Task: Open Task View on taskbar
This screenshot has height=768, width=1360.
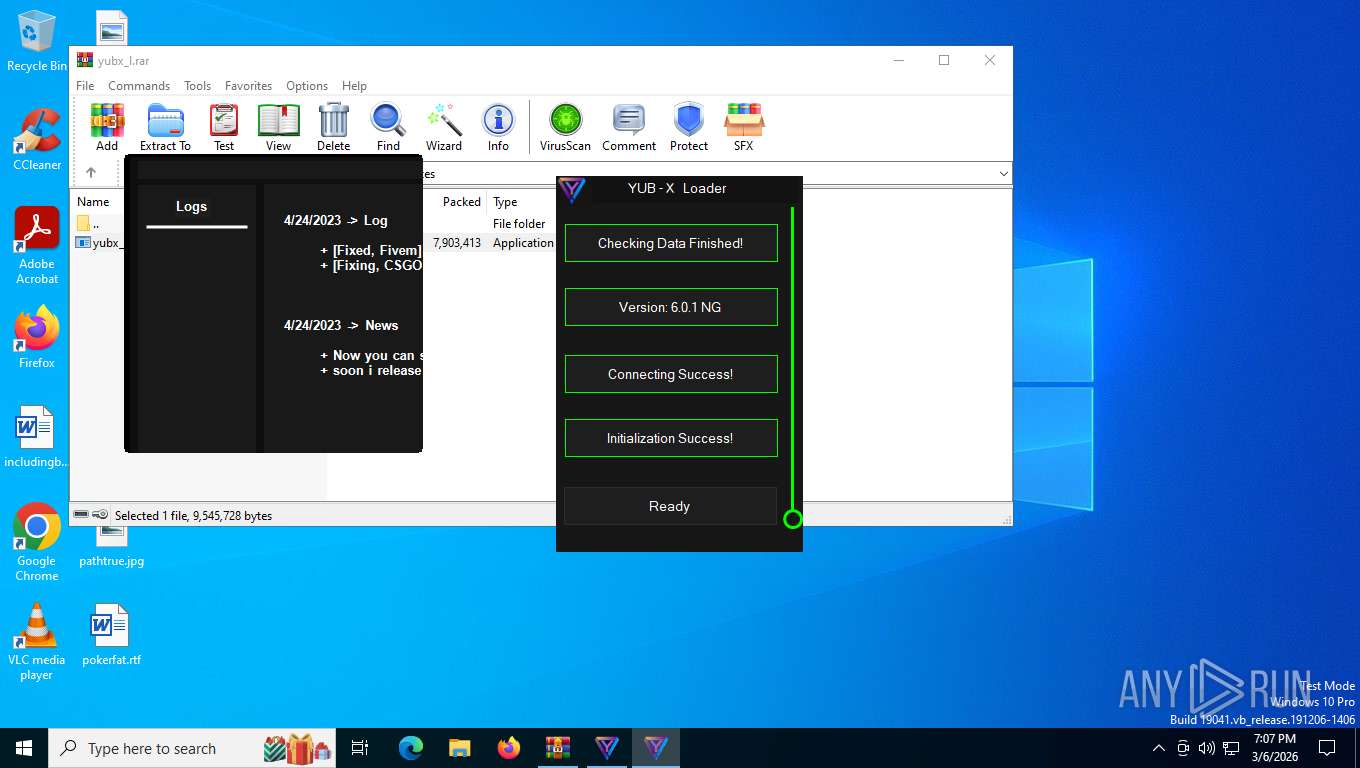Action: pyautogui.click(x=360, y=748)
